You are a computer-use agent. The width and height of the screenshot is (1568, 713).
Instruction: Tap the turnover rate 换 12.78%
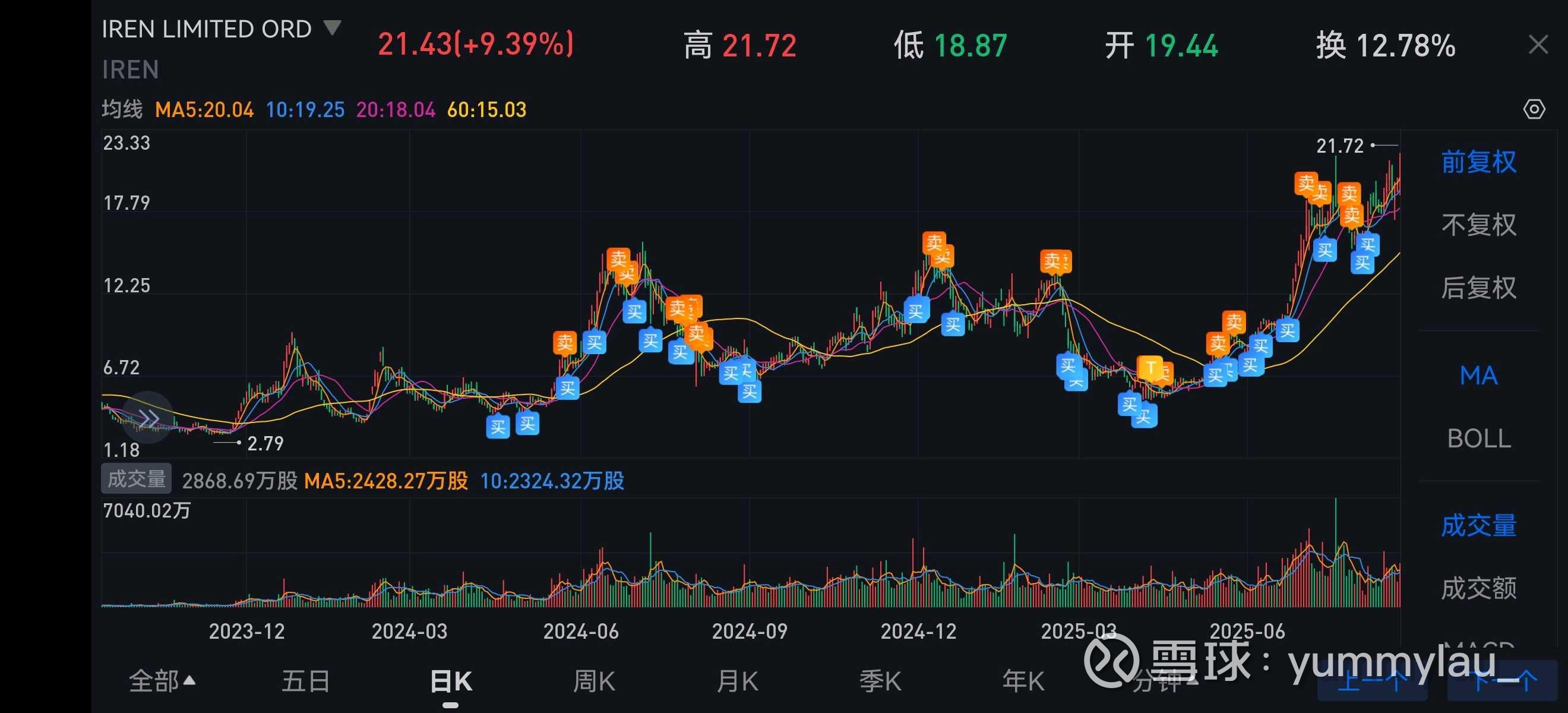pos(1386,46)
